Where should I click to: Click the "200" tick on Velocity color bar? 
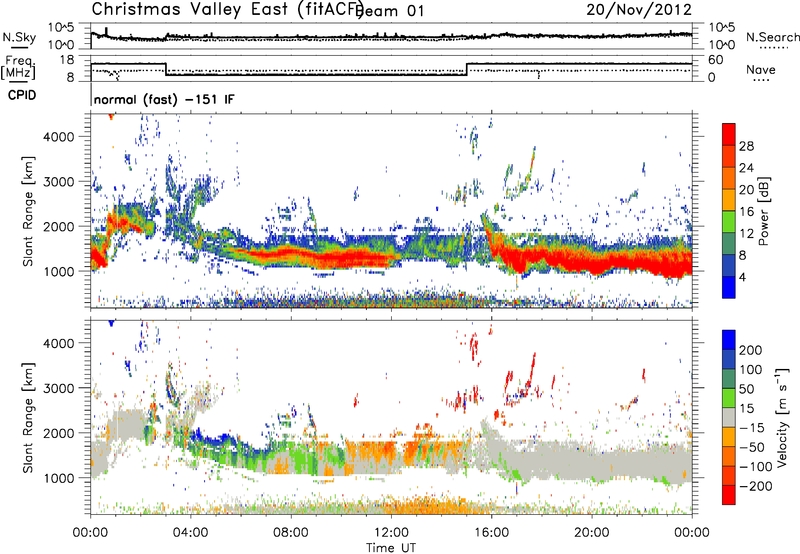click(x=751, y=350)
